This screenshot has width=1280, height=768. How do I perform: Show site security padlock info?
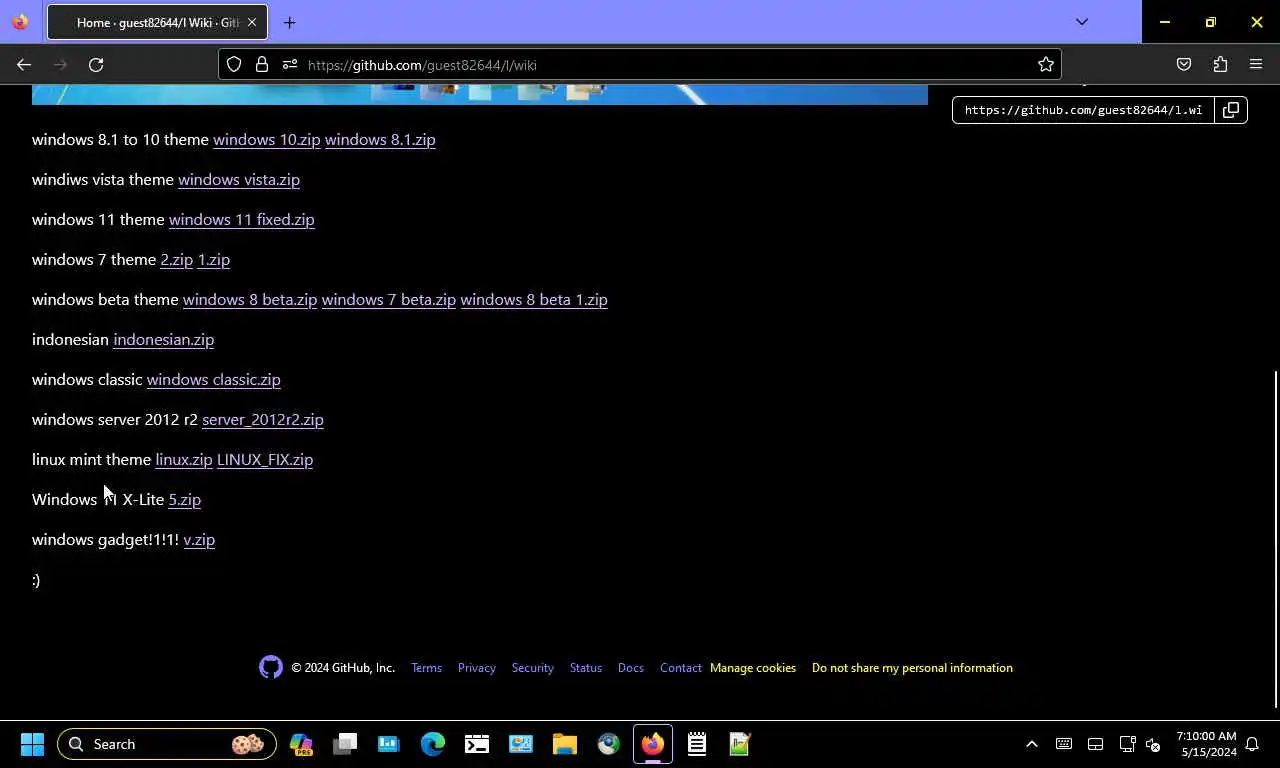(262, 64)
